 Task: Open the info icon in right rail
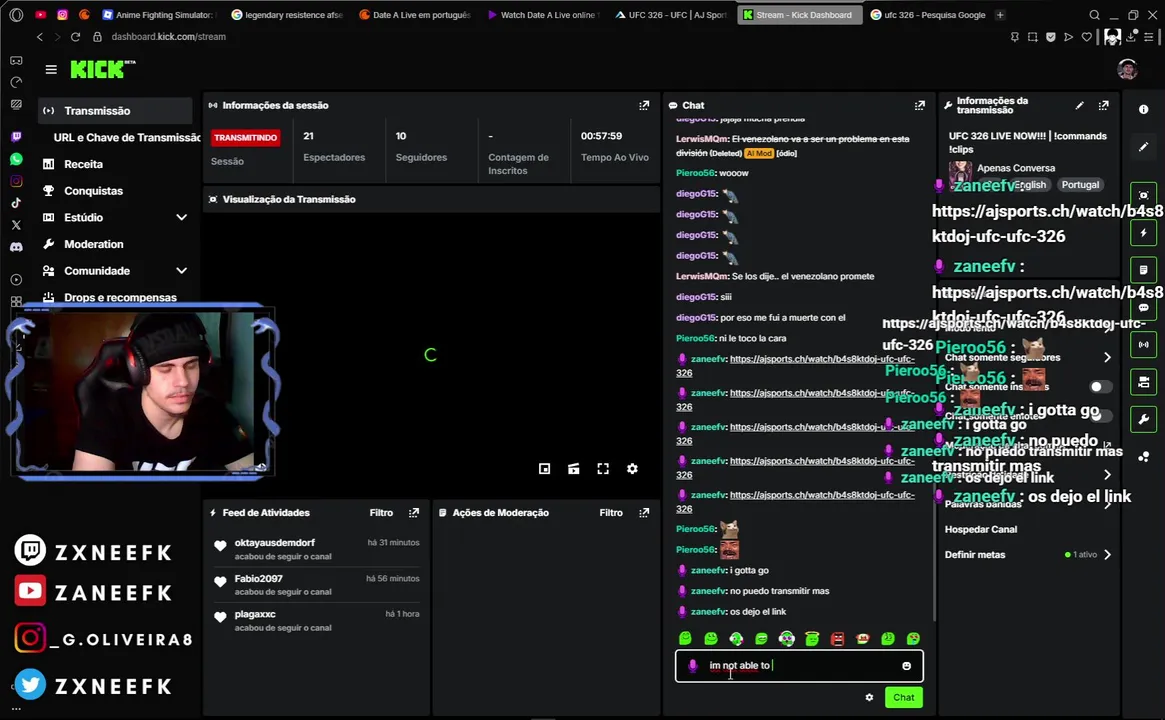[1143, 109]
